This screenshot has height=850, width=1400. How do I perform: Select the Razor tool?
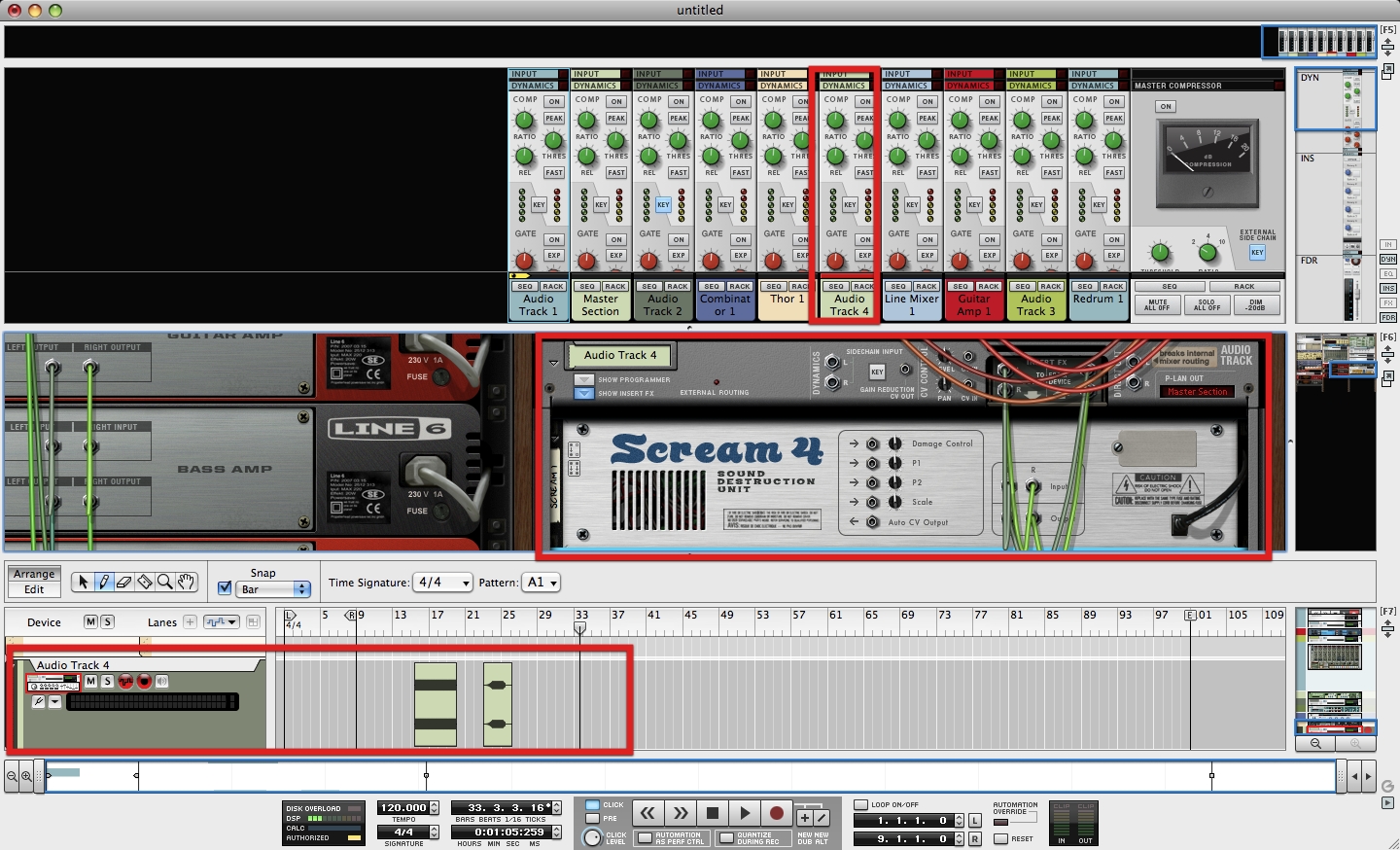(145, 582)
